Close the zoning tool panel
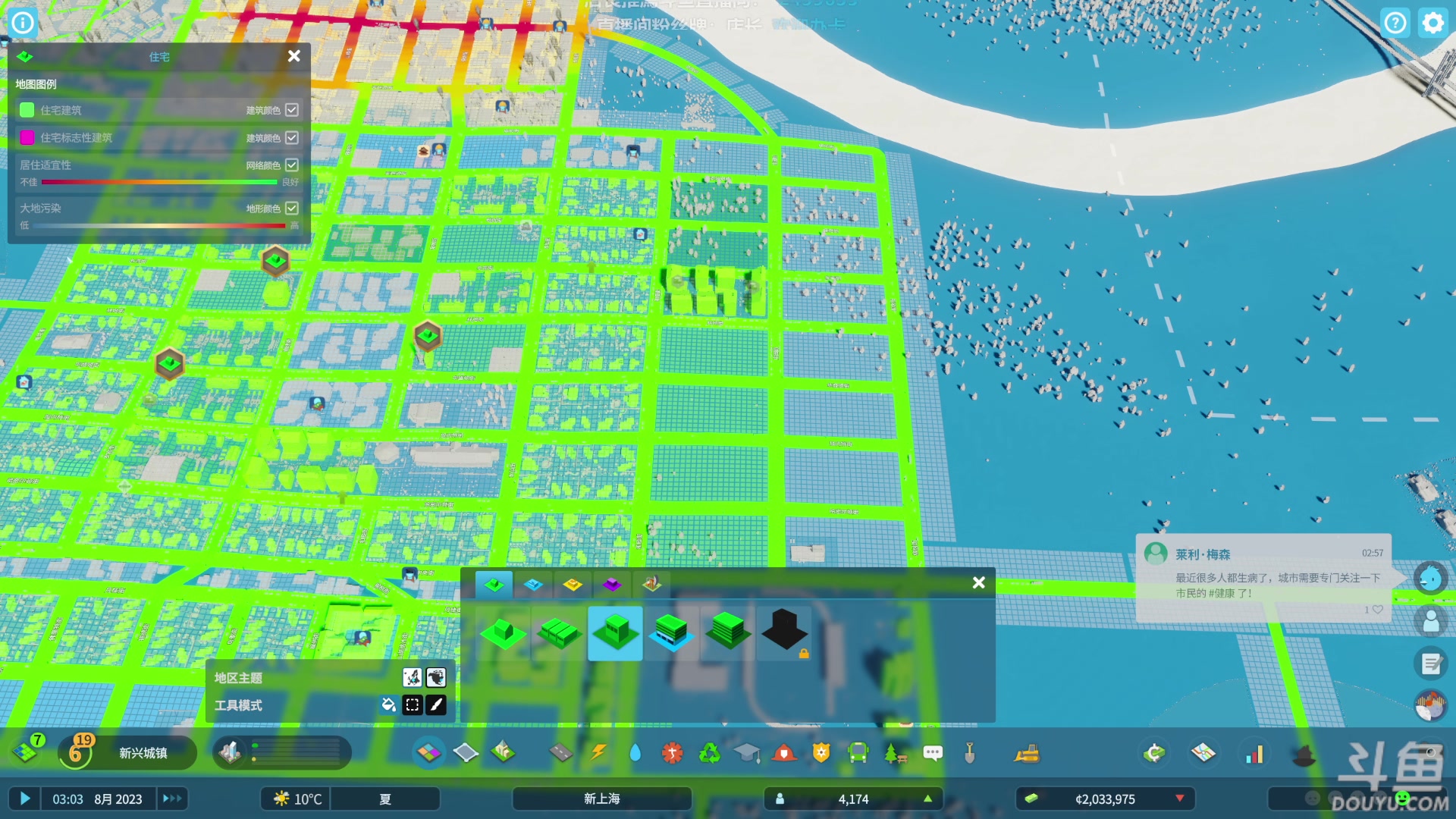Screen dimensions: 1456x819 click(x=979, y=582)
